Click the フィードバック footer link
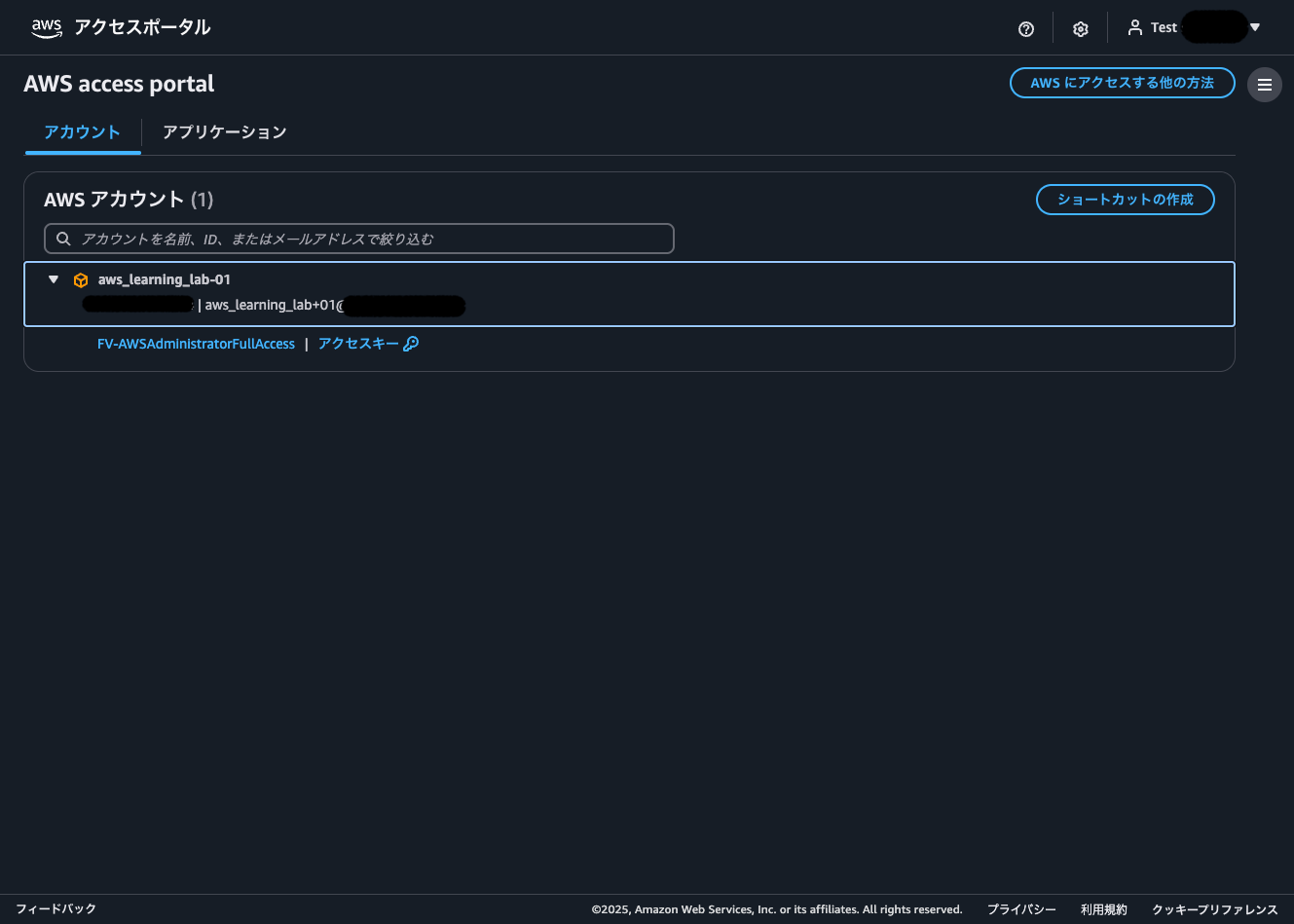This screenshot has height=924, width=1294. click(x=55, y=909)
